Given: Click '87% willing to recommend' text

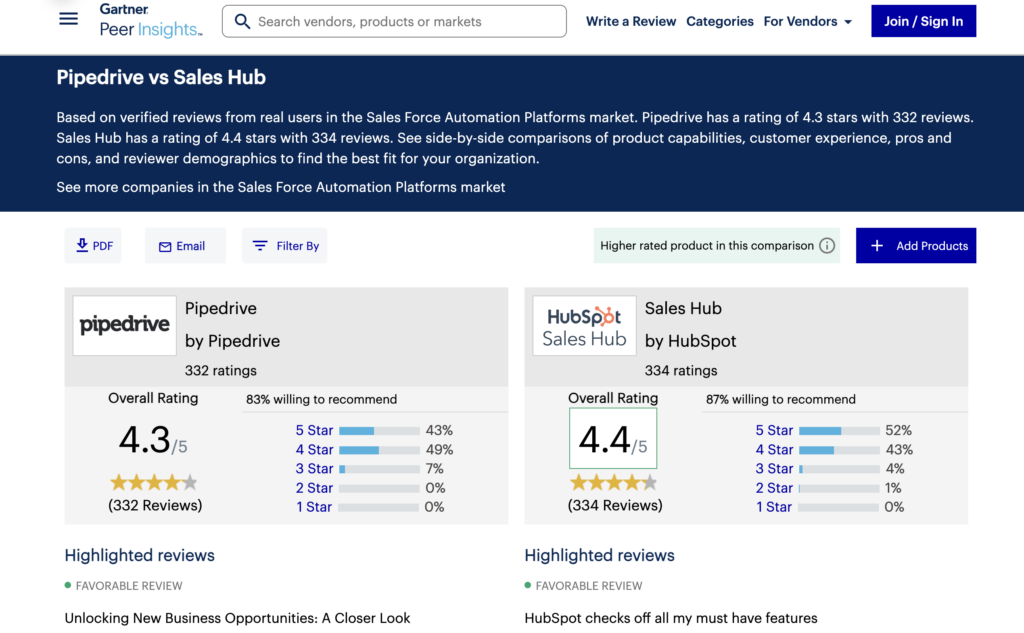Looking at the screenshot, I should tap(780, 399).
